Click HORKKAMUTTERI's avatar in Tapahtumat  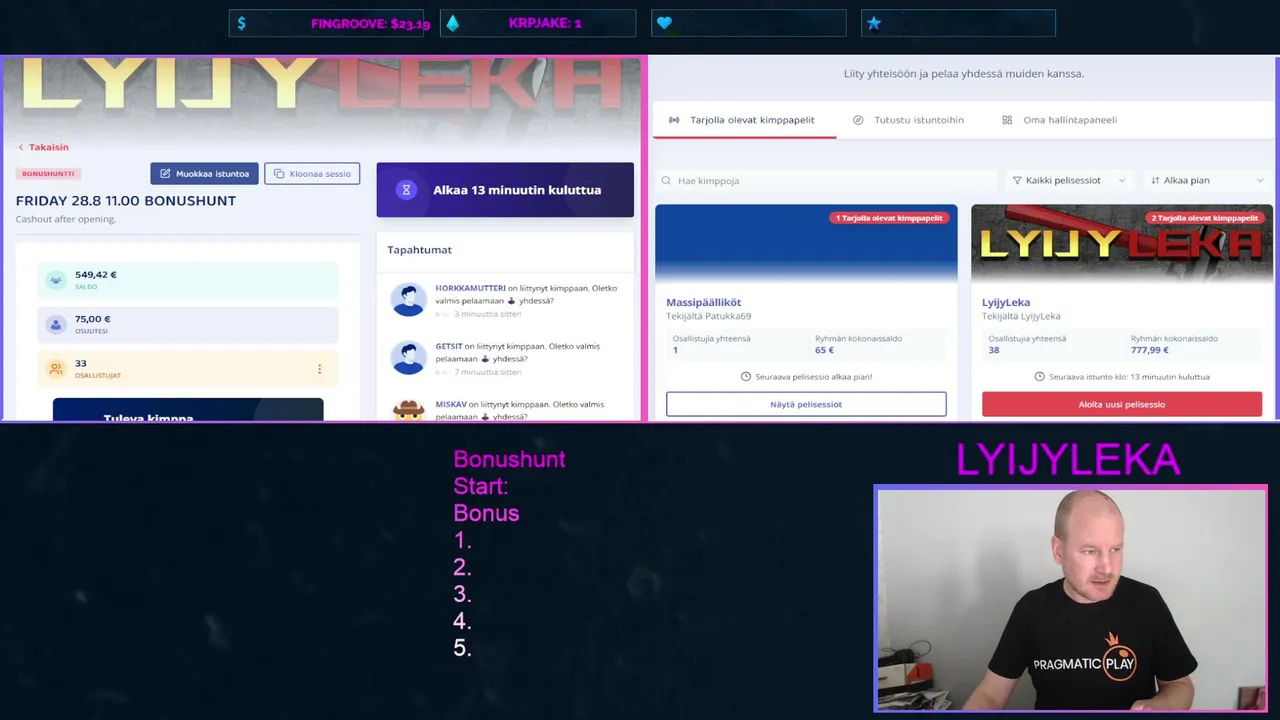[x=408, y=299]
